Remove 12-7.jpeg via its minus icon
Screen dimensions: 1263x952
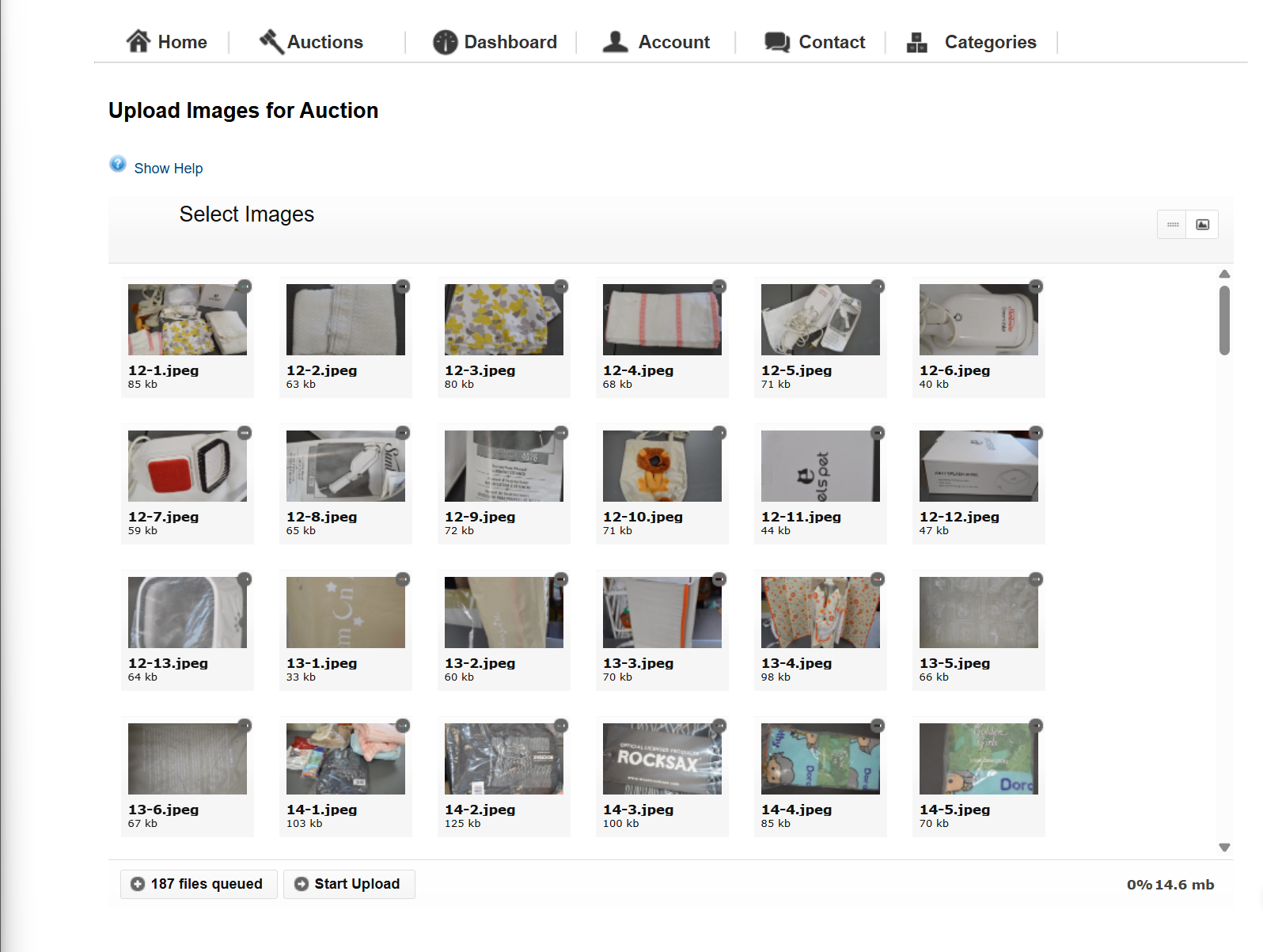tap(245, 433)
